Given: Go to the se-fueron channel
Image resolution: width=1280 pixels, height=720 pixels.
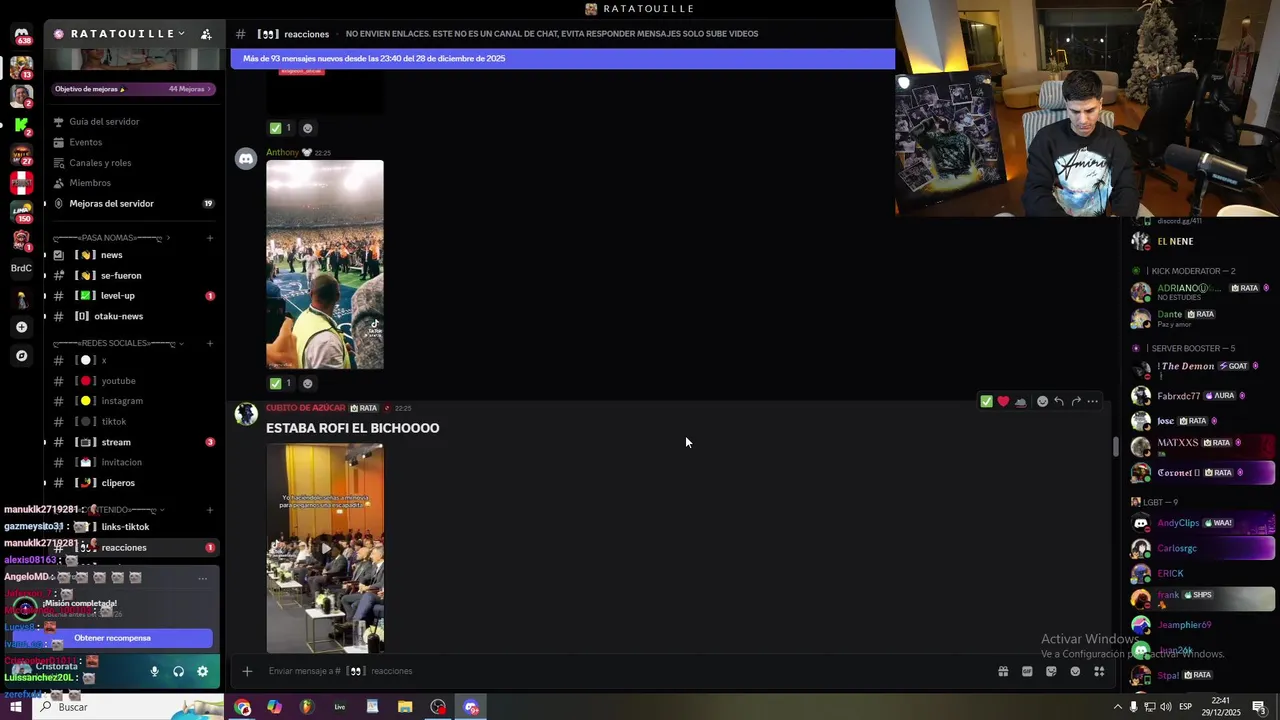Looking at the screenshot, I should click(x=134, y=275).
